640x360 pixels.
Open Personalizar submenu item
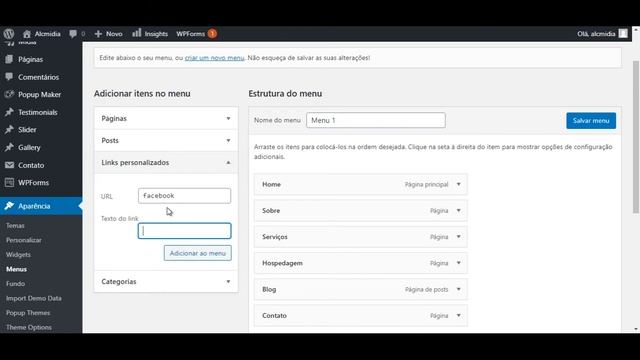(x=24, y=240)
